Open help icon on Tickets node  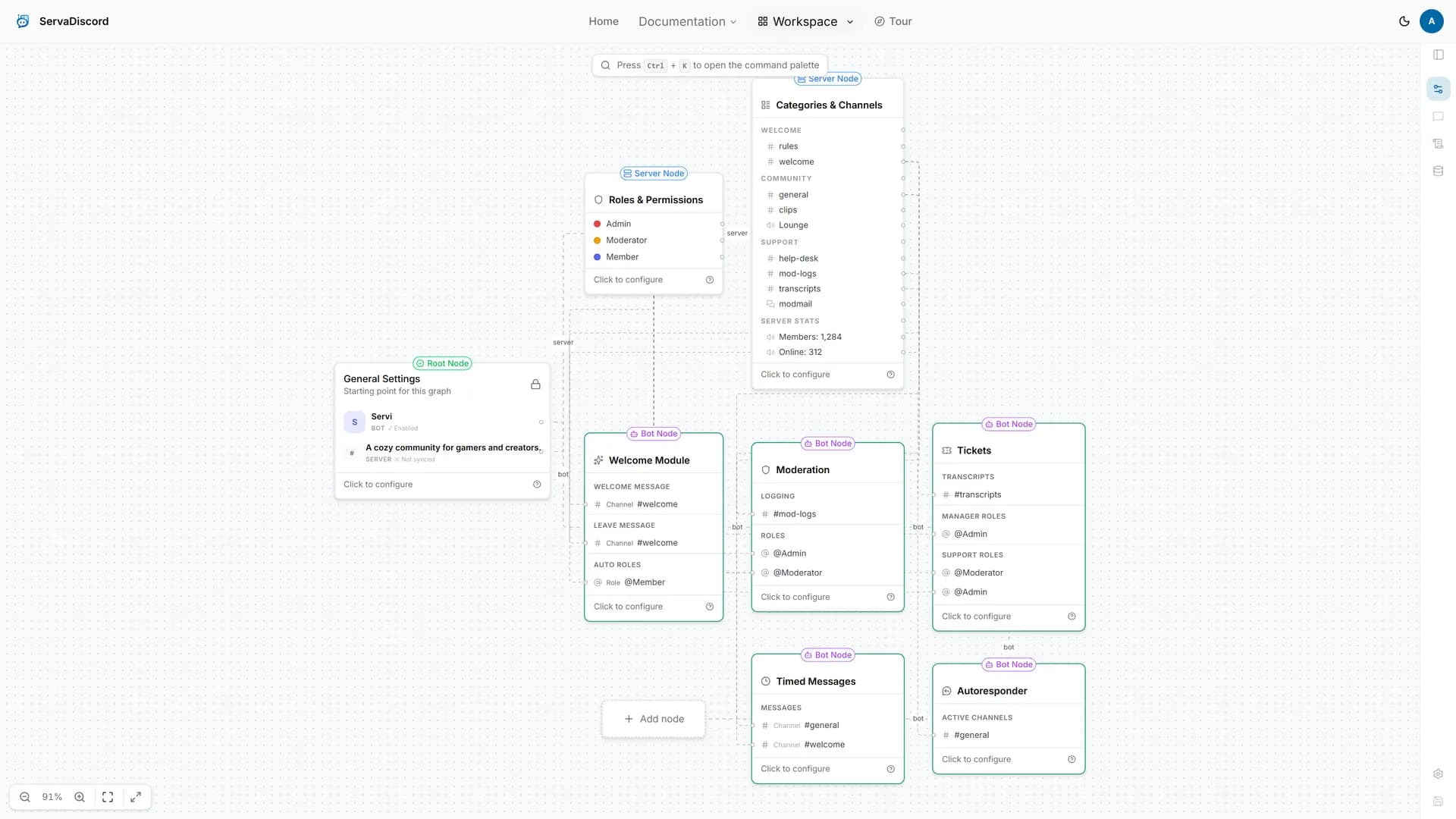pos(1072,617)
